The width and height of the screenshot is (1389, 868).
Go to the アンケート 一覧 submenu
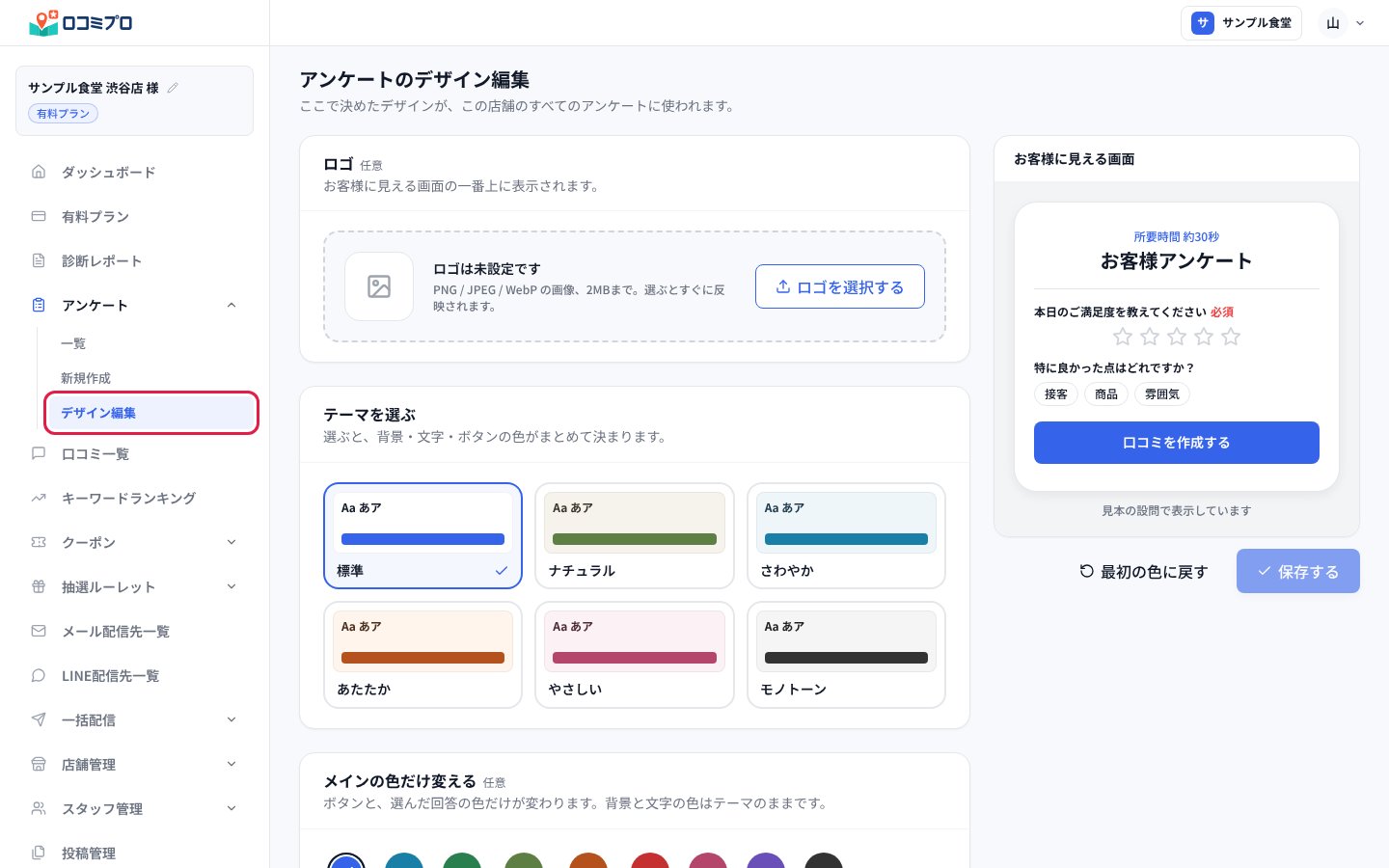(x=73, y=343)
